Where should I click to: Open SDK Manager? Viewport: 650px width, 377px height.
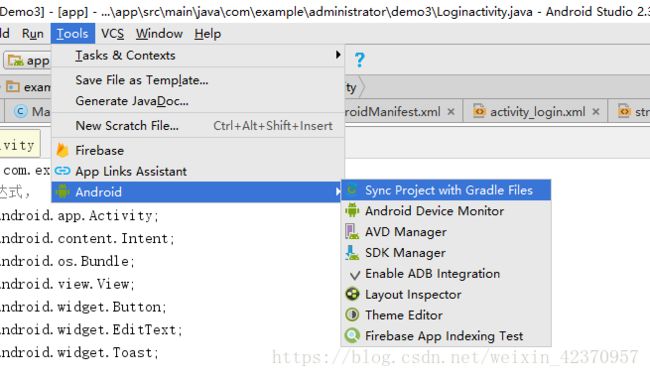(x=446, y=253)
